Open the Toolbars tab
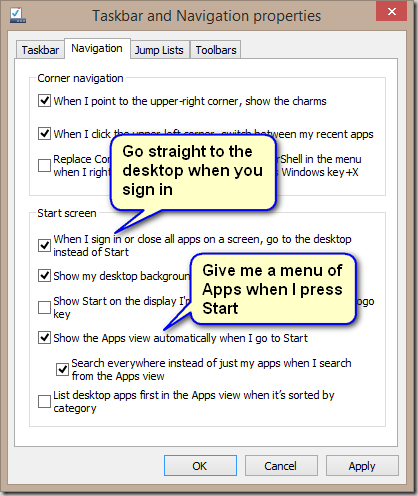Viewport: 418px width, 496px height. pos(216,50)
